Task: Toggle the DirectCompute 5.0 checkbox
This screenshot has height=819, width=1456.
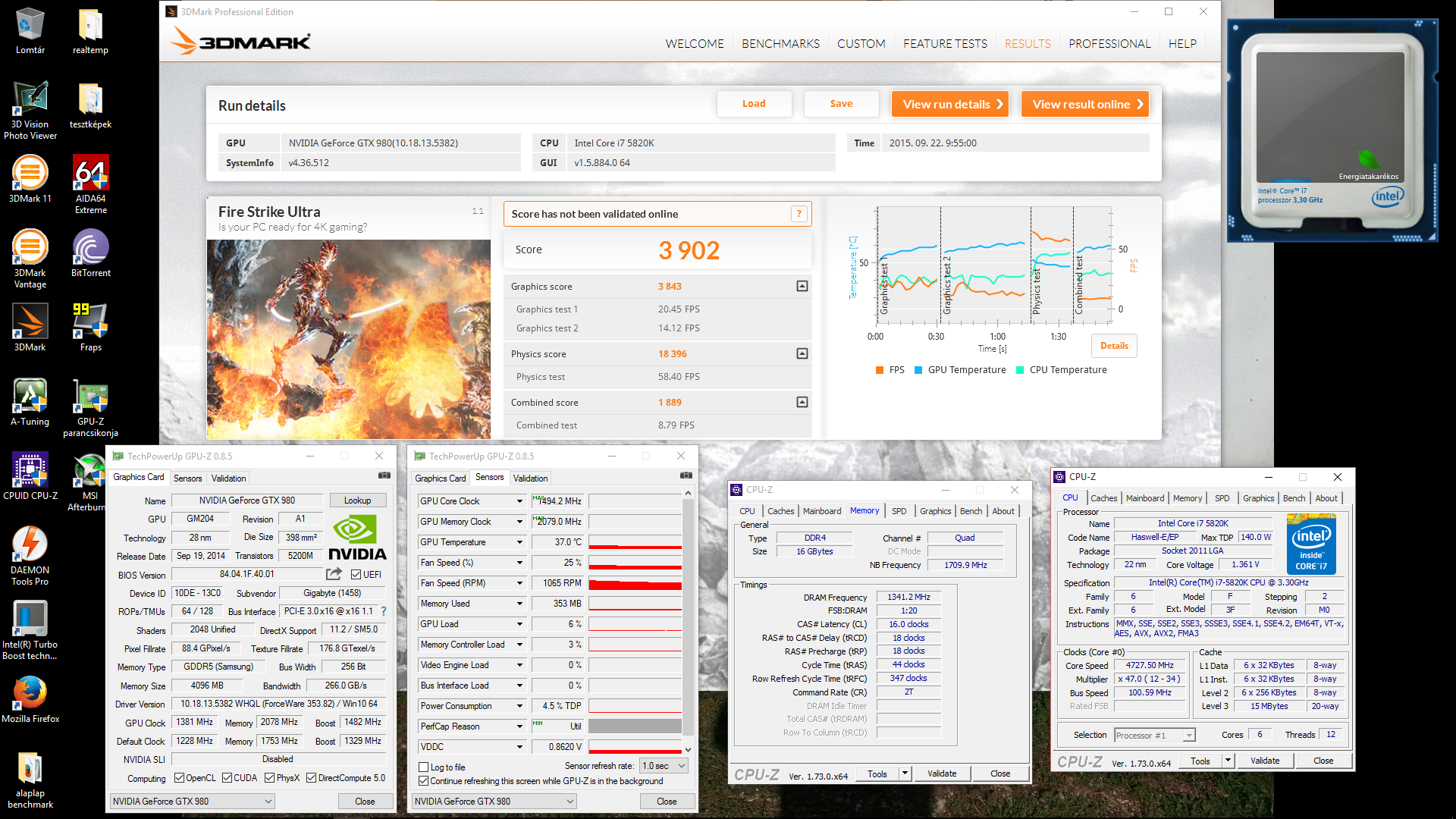Action: pos(312,778)
